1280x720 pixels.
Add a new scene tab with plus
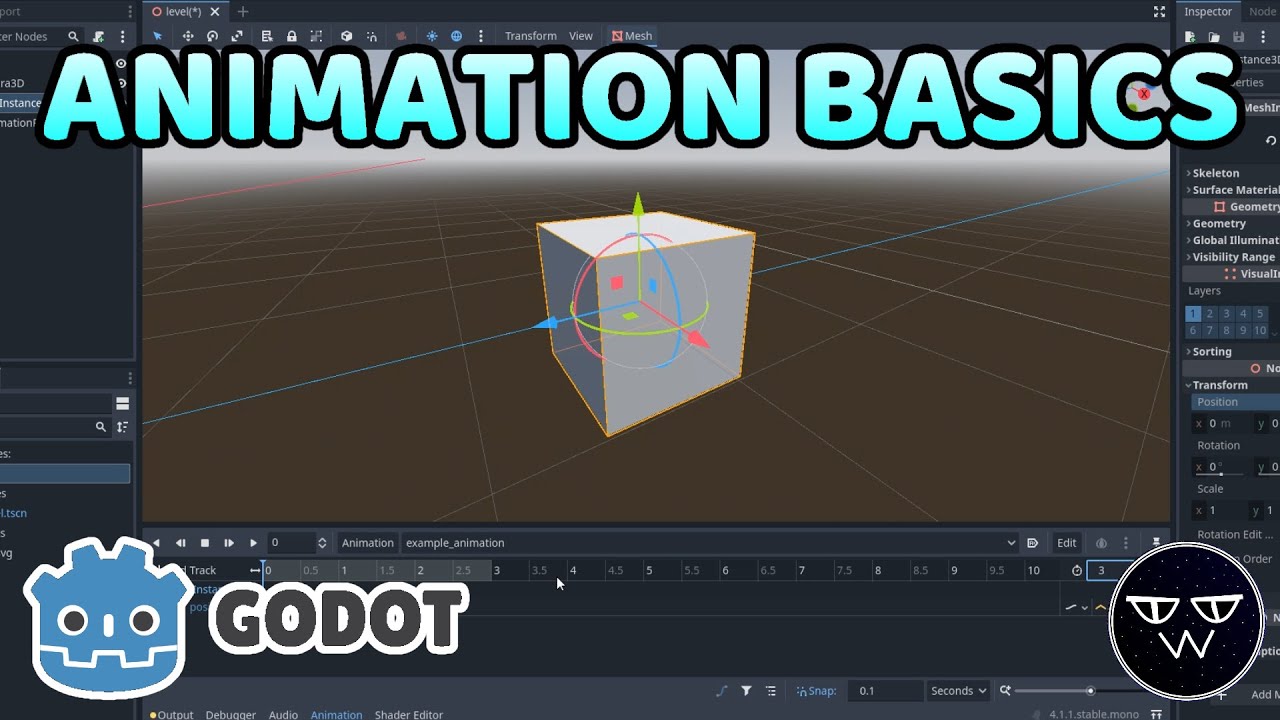pos(242,12)
